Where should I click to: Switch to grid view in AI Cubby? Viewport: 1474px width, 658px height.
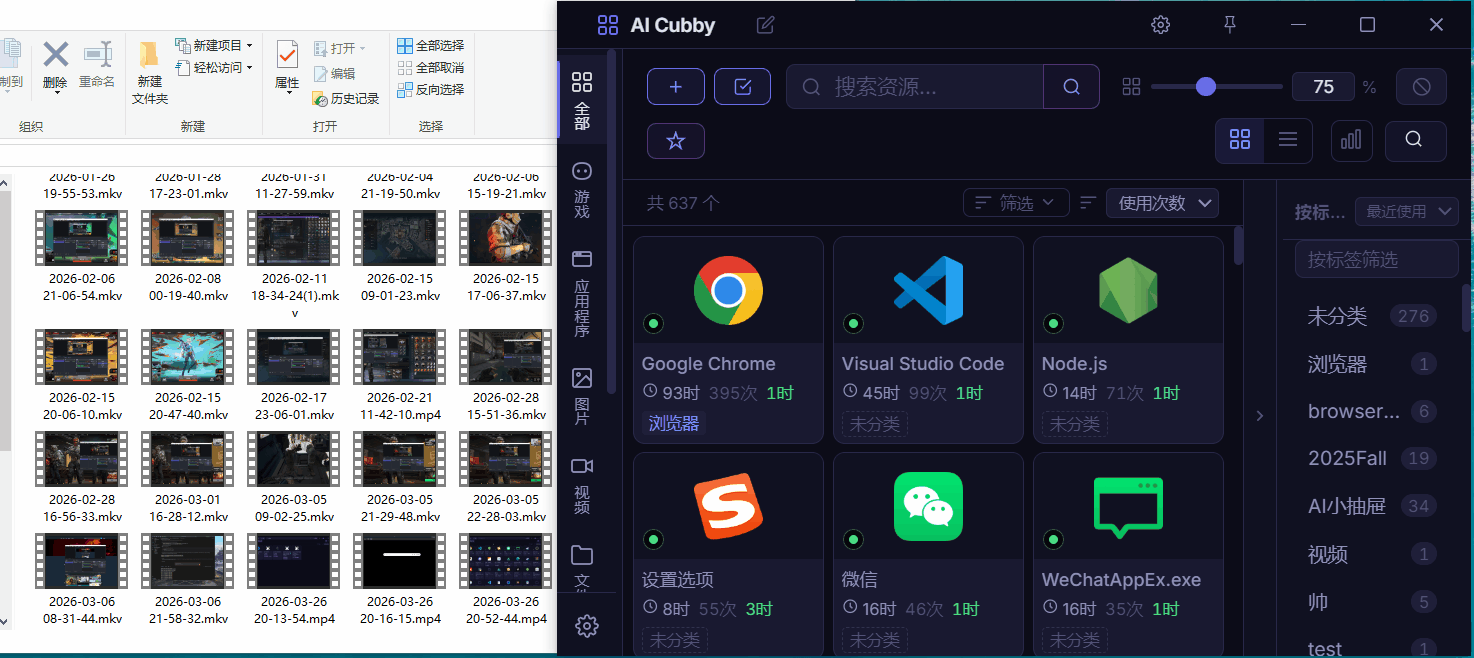pos(1240,140)
